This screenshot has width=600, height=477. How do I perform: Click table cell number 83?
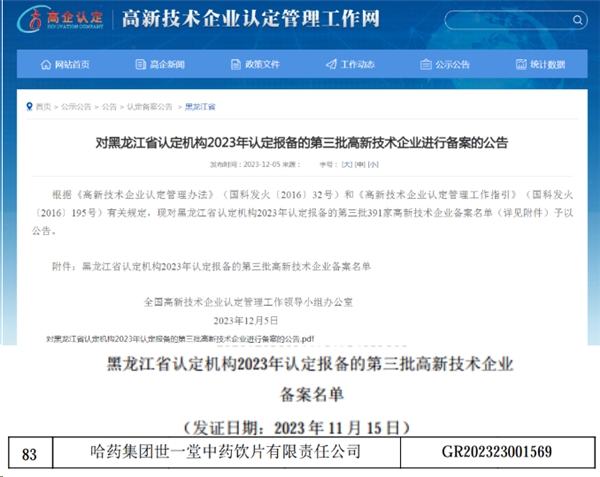tap(30, 453)
